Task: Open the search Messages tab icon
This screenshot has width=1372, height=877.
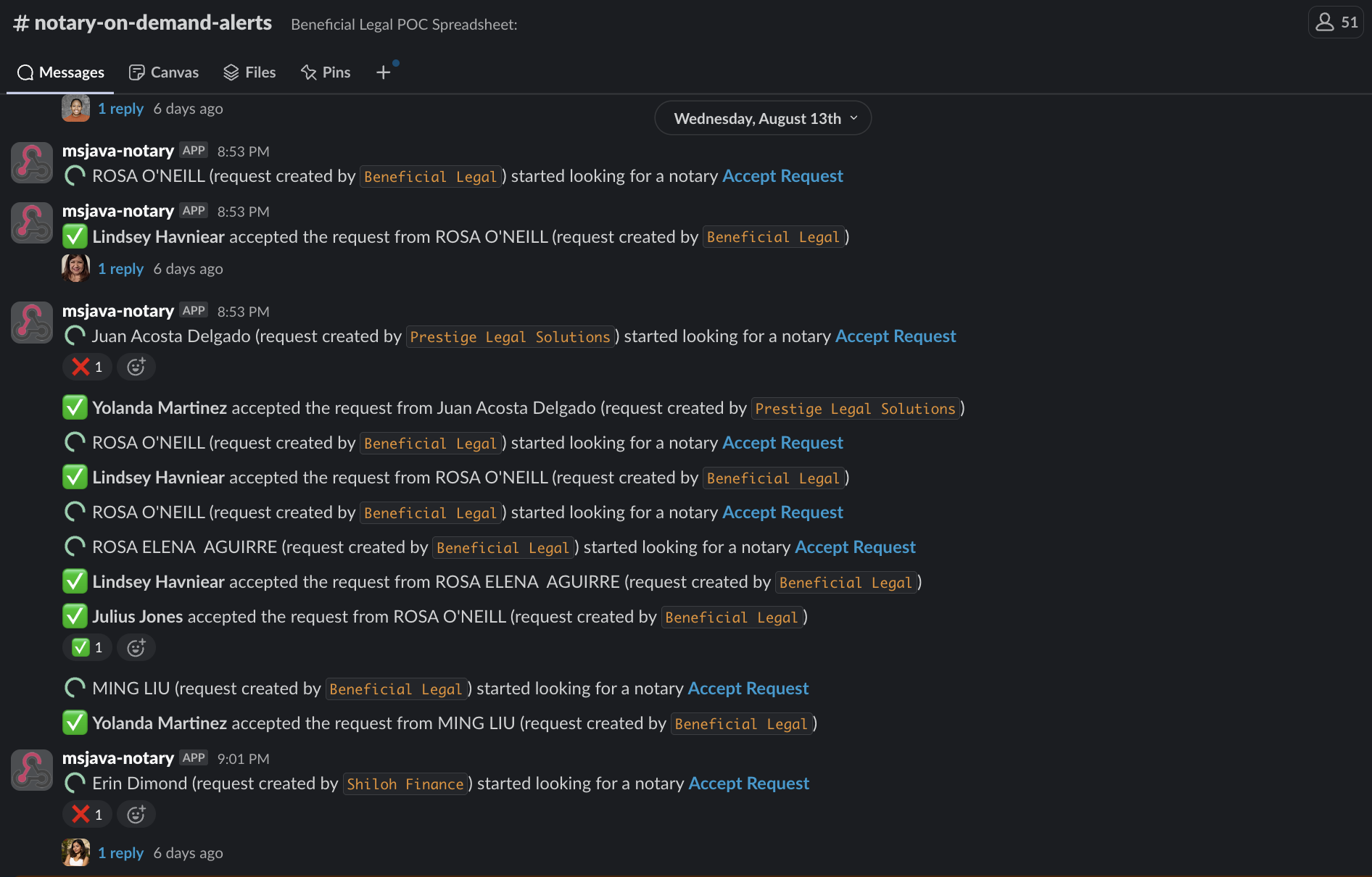Action: click(26, 72)
